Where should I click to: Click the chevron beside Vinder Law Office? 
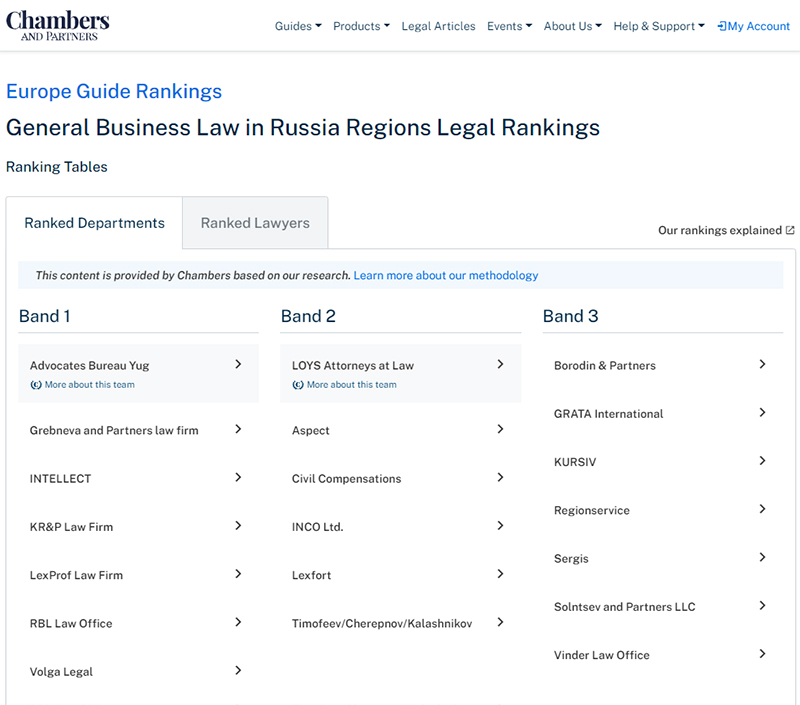(x=762, y=653)
